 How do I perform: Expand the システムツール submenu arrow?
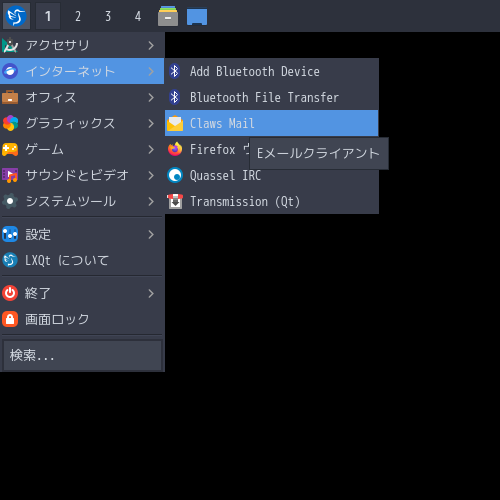(151, 201)
